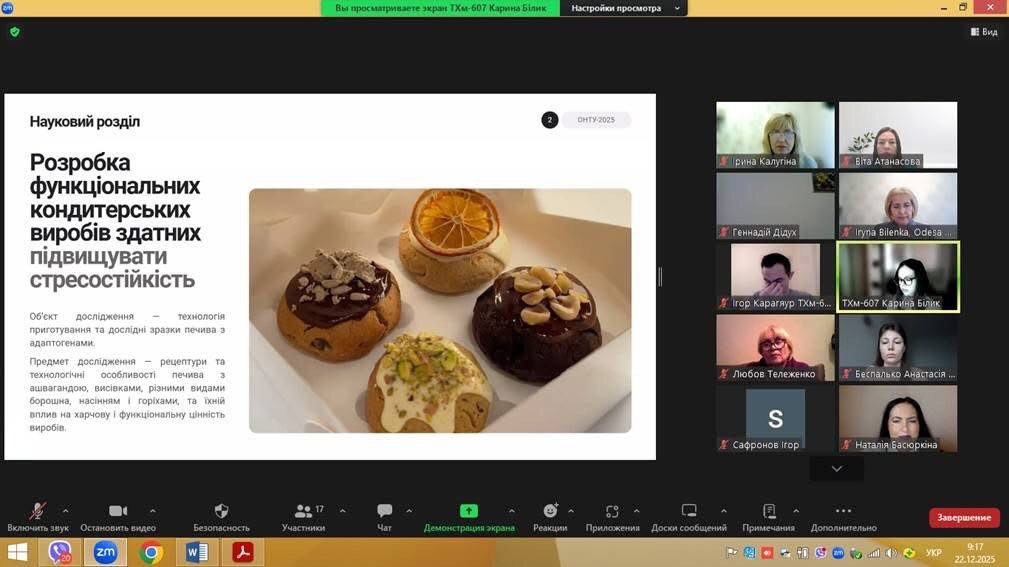
Task: Expand audio options arrow beside microphone
Action: click(x=66, y=511)
